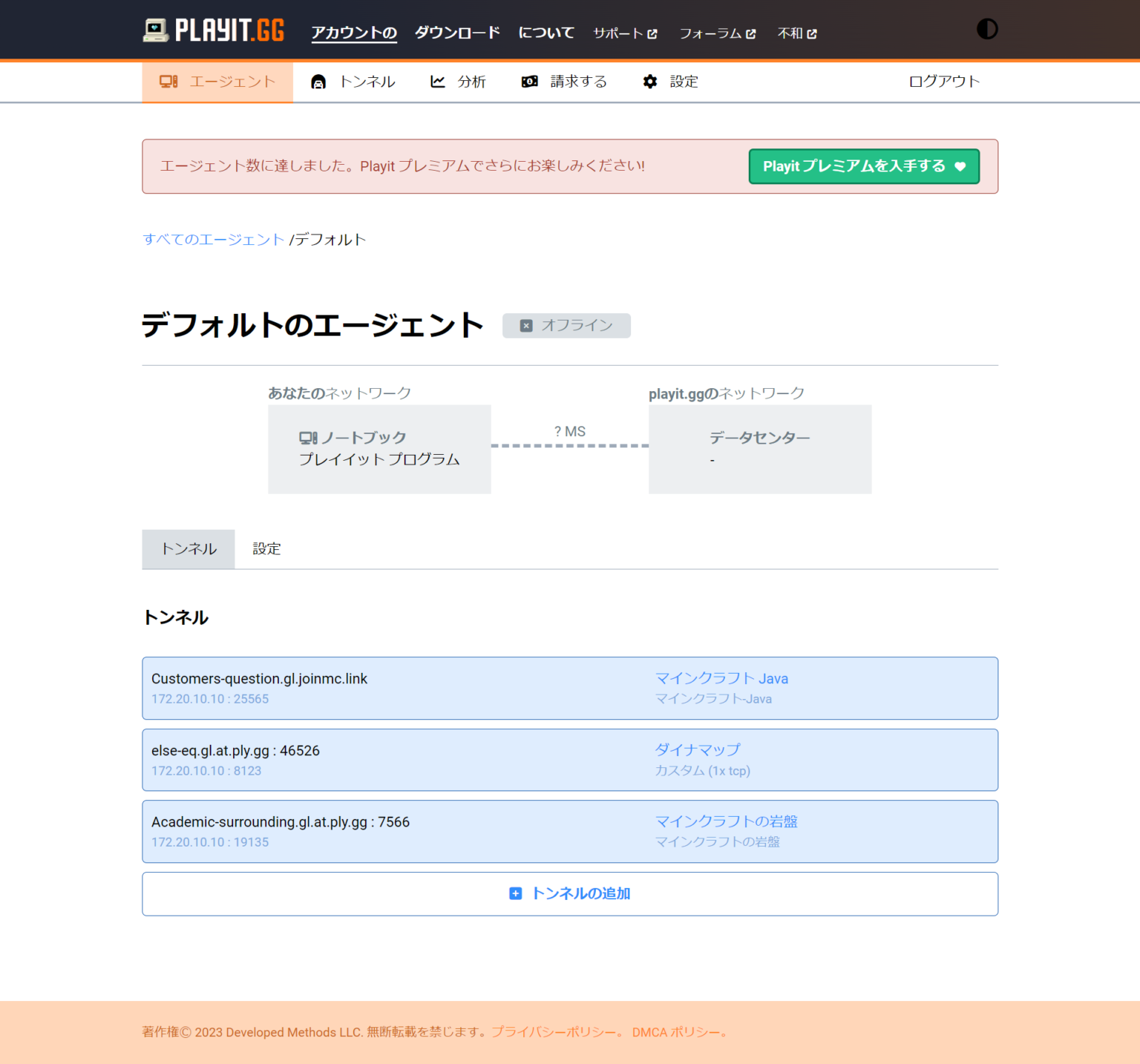Click the notebook icon in the network diagram
The image size is (1140, 1064).
pos(307,437)
